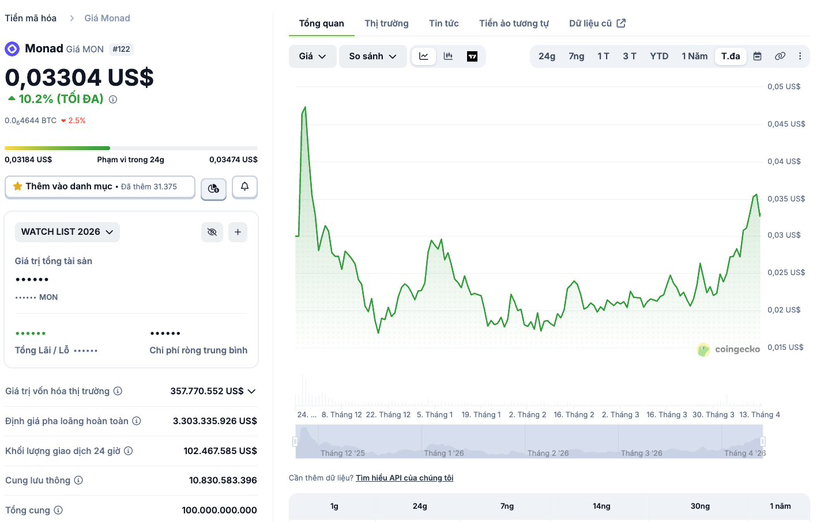Viewport: 828px width, 522px height.
Task: Click the 24g performance column header
Action: click(x=420, y=506)
